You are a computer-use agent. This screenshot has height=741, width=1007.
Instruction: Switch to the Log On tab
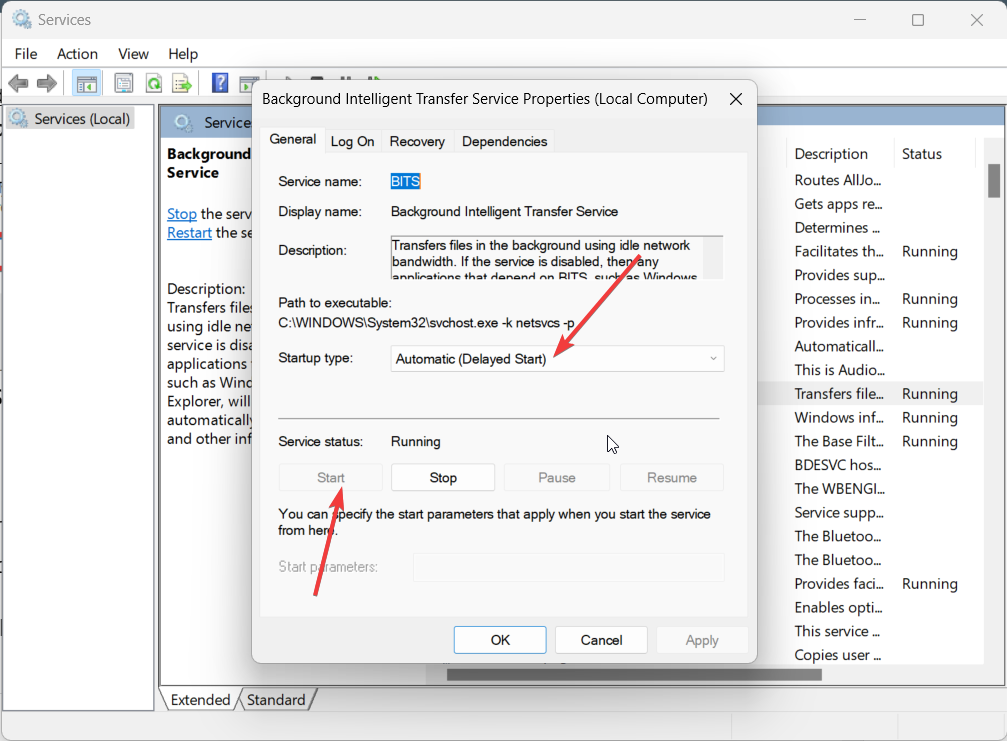353,141
